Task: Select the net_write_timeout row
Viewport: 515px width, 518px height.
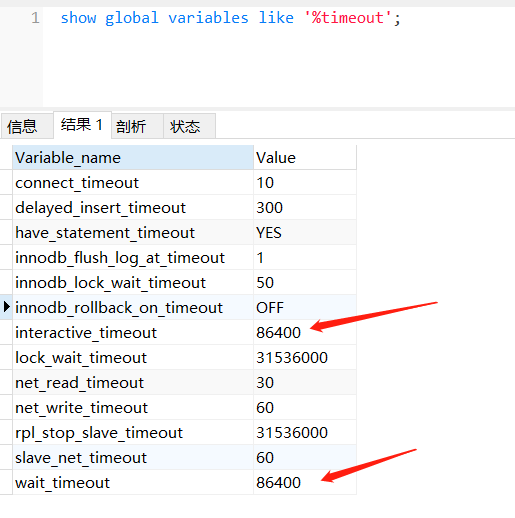Action: pos(184,407)
